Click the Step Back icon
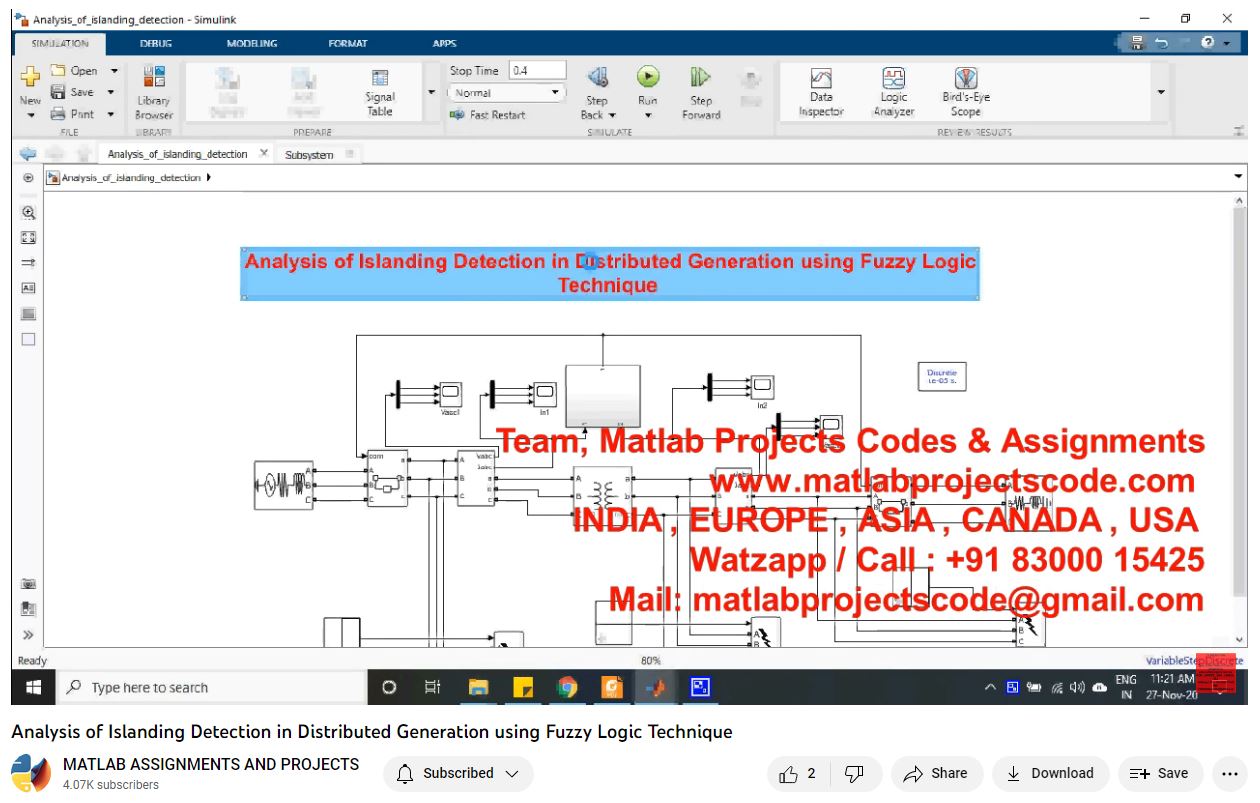 click(597, 79)
